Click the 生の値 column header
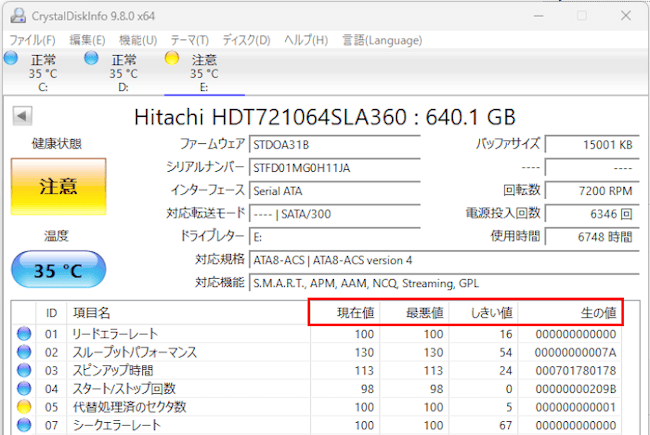650x435 pixels. [x=569, y=313]
